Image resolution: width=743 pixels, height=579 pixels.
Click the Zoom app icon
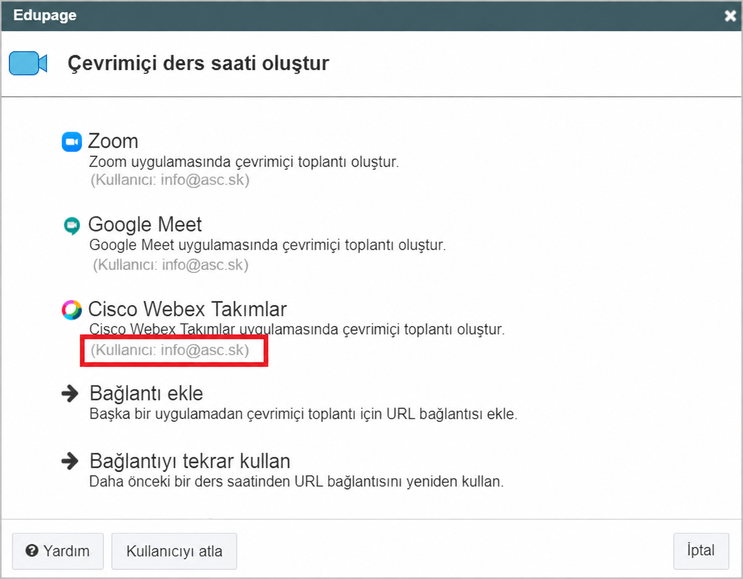tap(72, 142)
